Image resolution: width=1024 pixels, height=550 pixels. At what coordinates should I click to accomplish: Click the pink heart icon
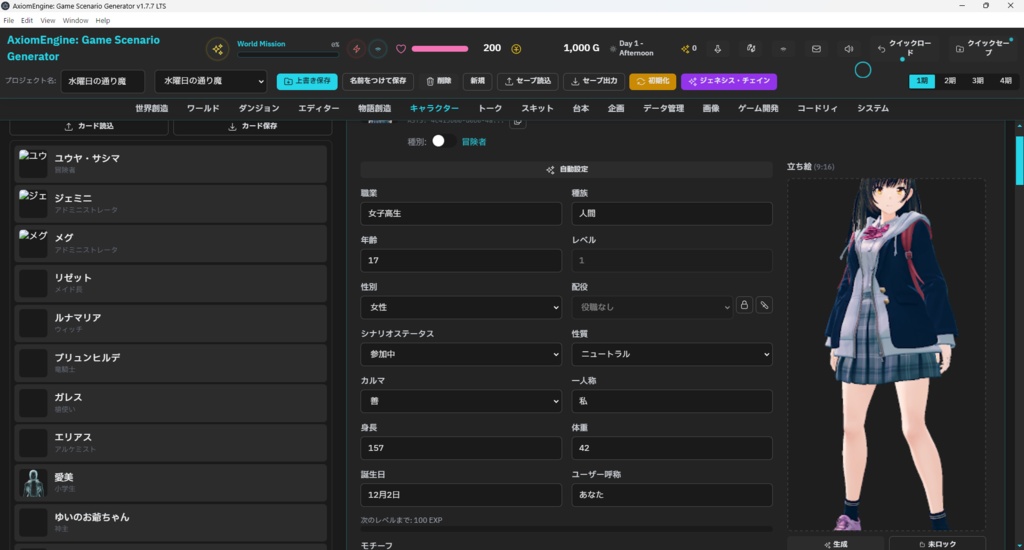[401, 49]
